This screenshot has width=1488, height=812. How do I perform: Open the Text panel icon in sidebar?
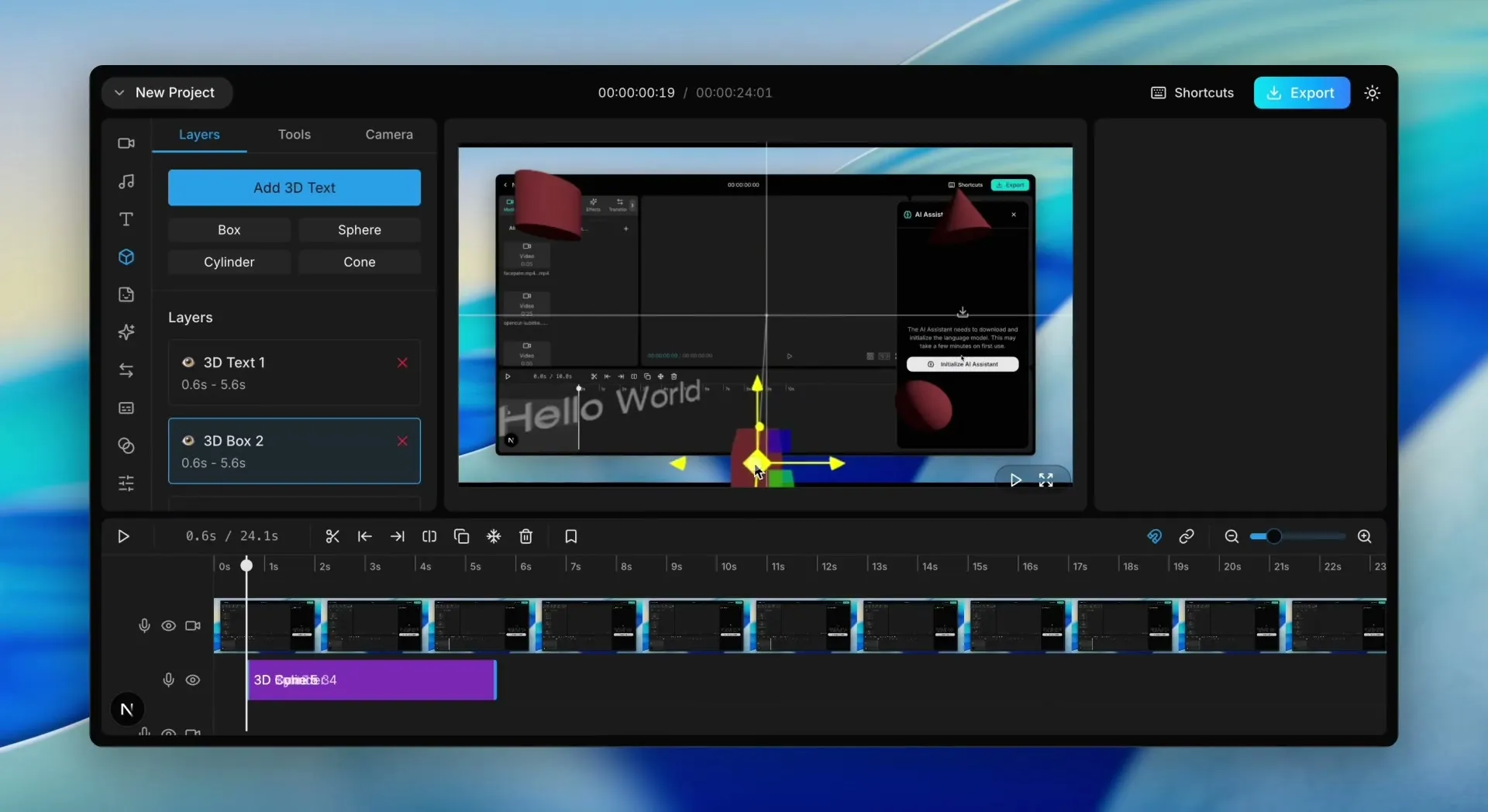[x=126, y=219]
